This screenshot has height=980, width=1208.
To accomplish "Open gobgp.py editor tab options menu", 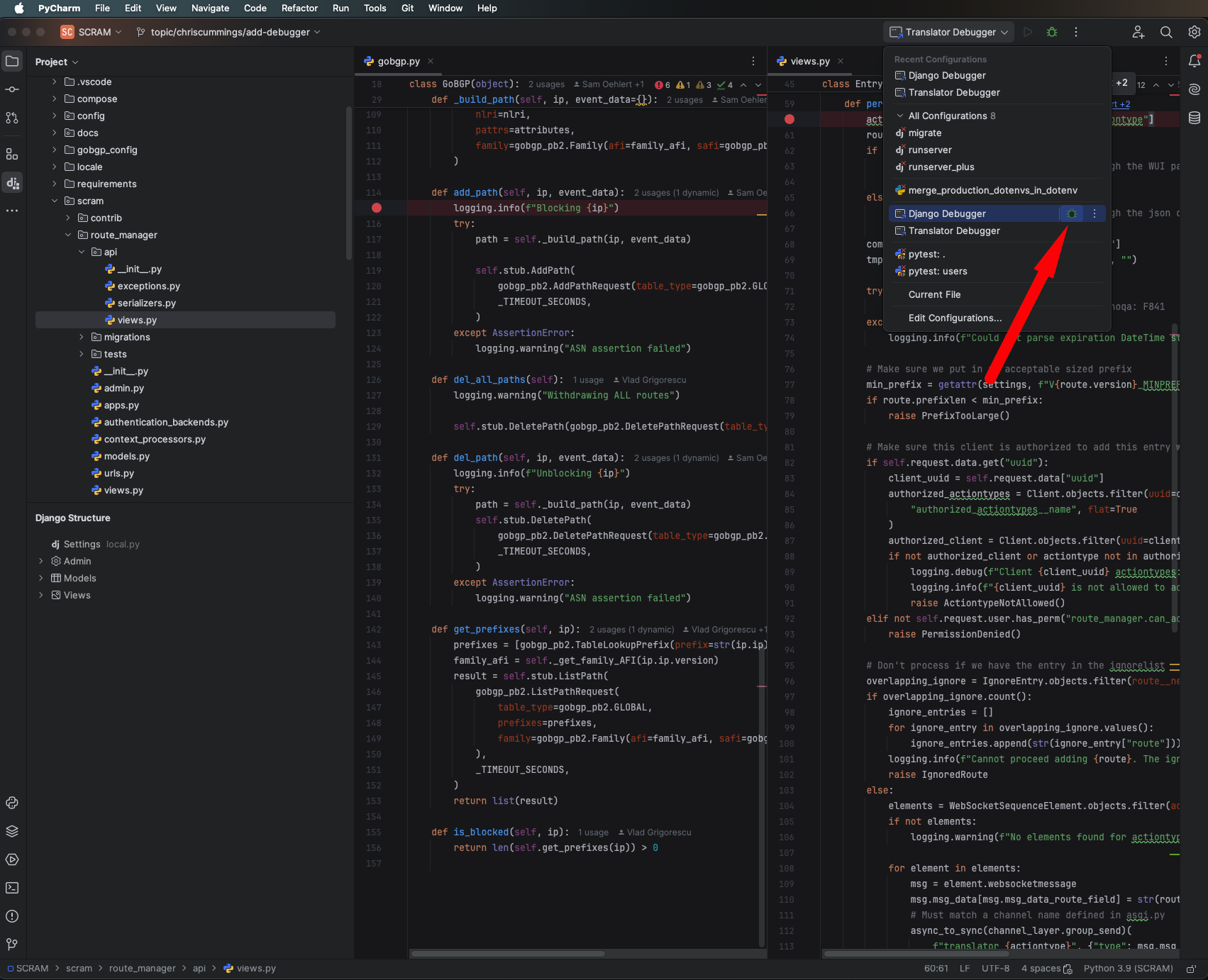I will [753, 61].
